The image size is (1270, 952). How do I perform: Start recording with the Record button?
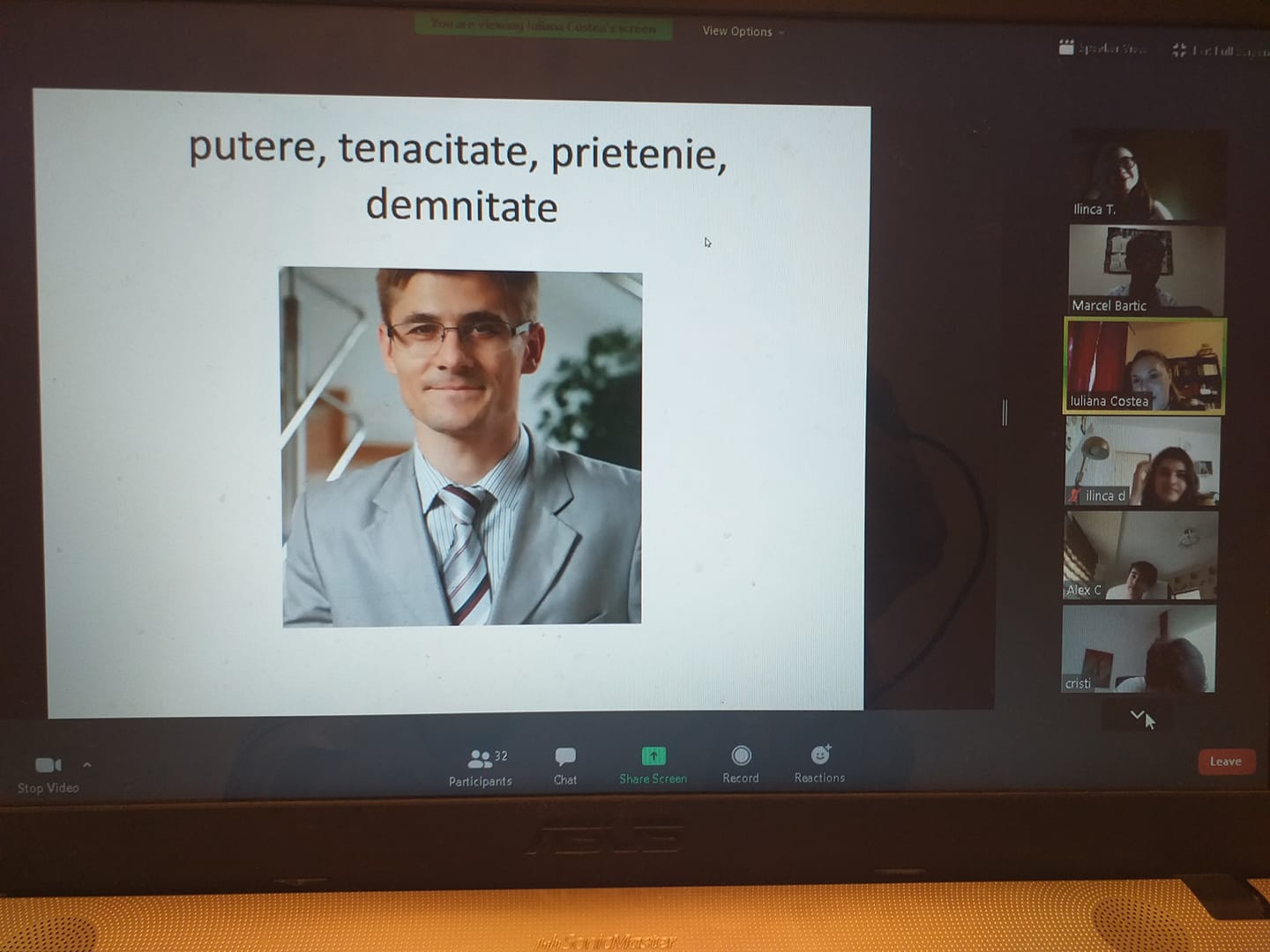[741, 764]
